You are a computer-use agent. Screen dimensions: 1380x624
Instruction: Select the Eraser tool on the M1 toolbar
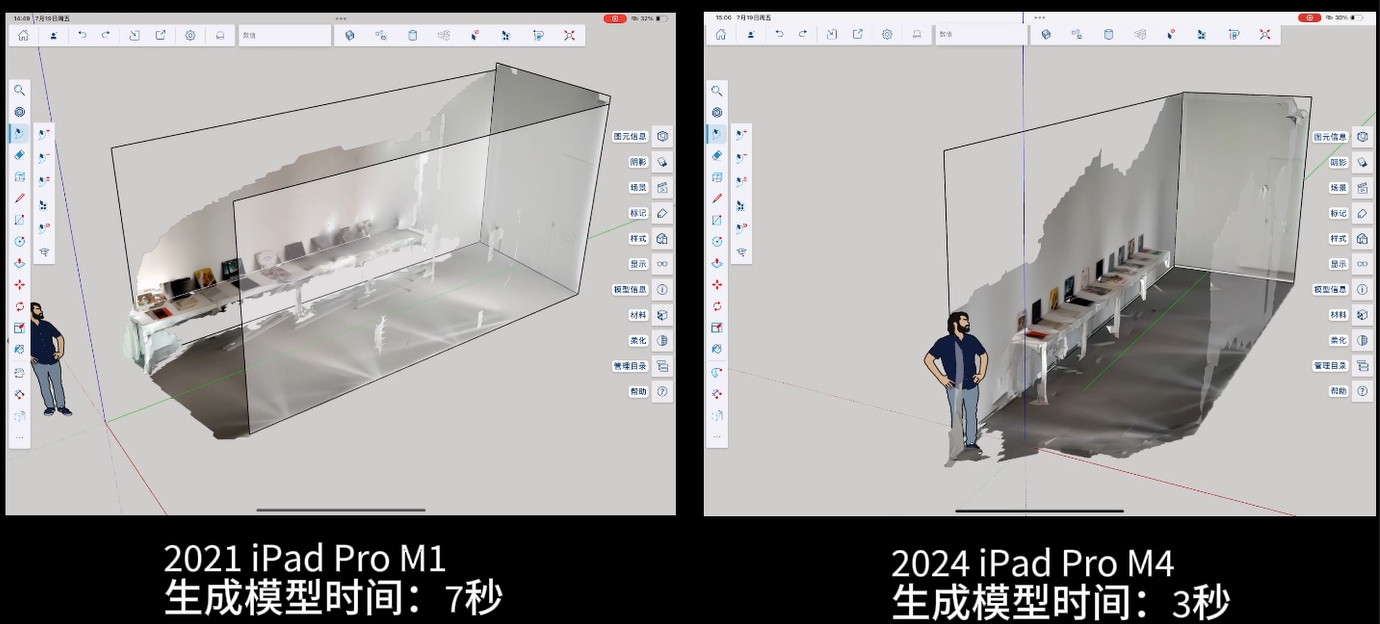pos(19,155)
